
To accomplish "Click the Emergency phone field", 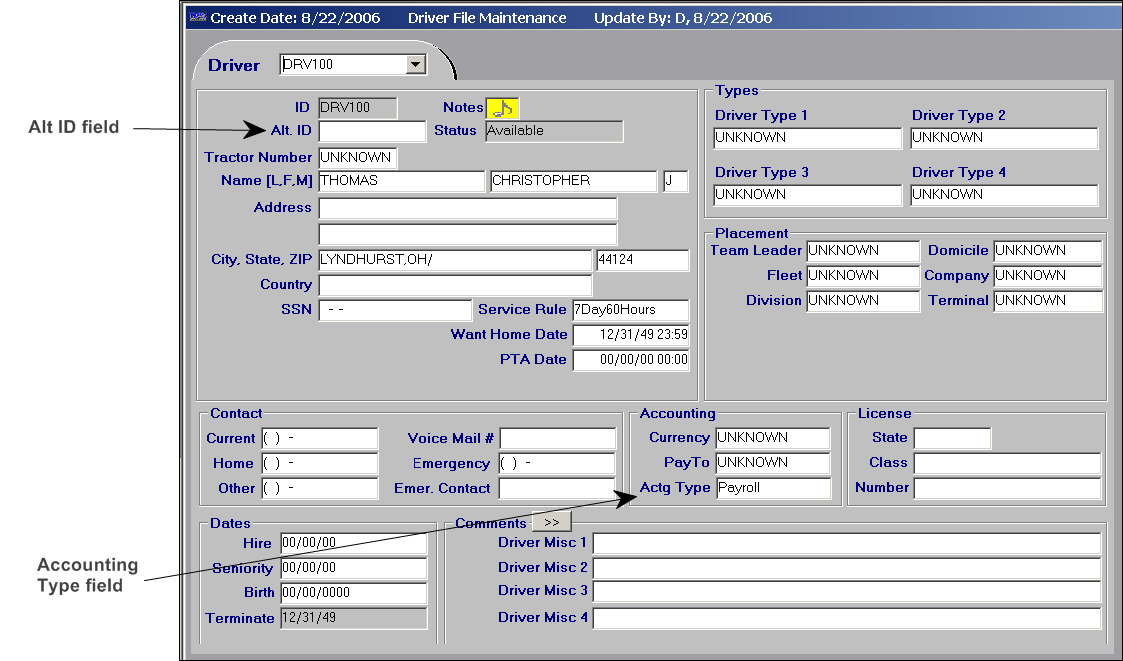I will 557,463.
